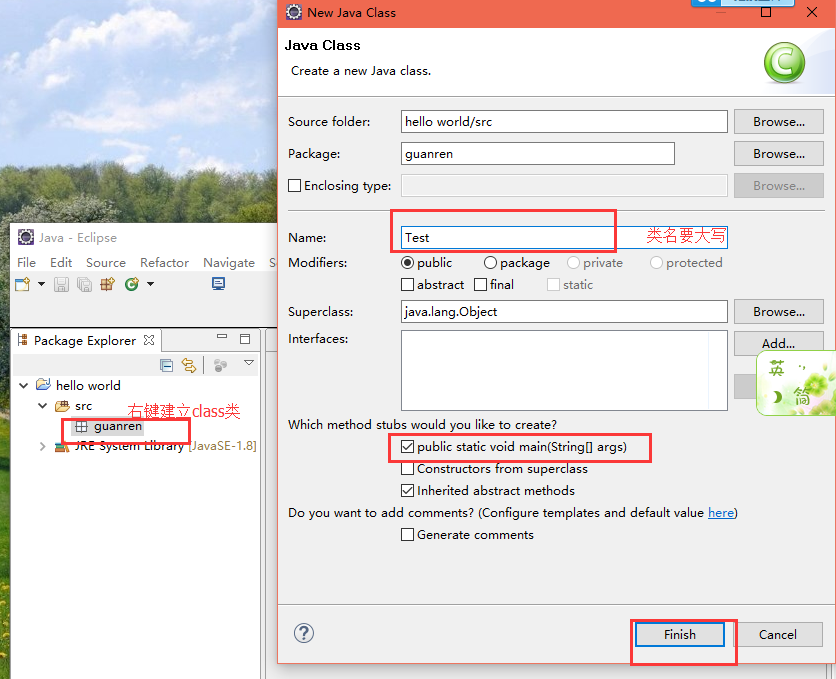The image size is (836, 679).
Task: Click the green New Java Class toolbar icon
Action: [x=132, y=285]
